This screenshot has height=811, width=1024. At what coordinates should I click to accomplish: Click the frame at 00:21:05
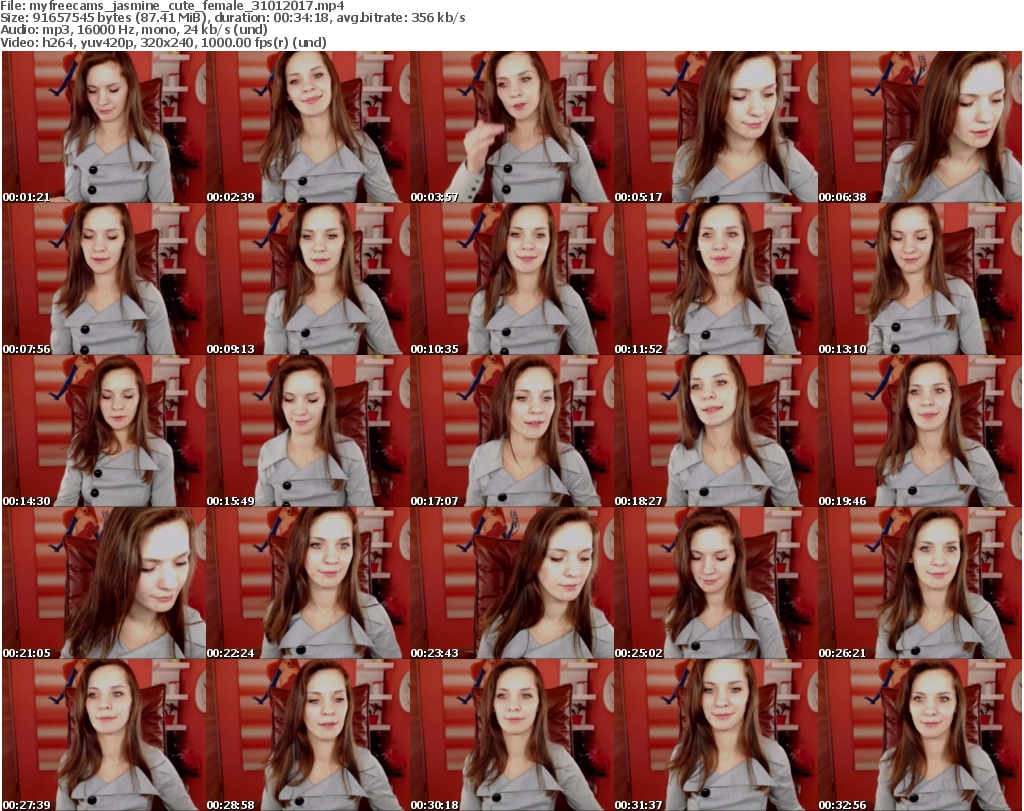[x=103, y=583]
